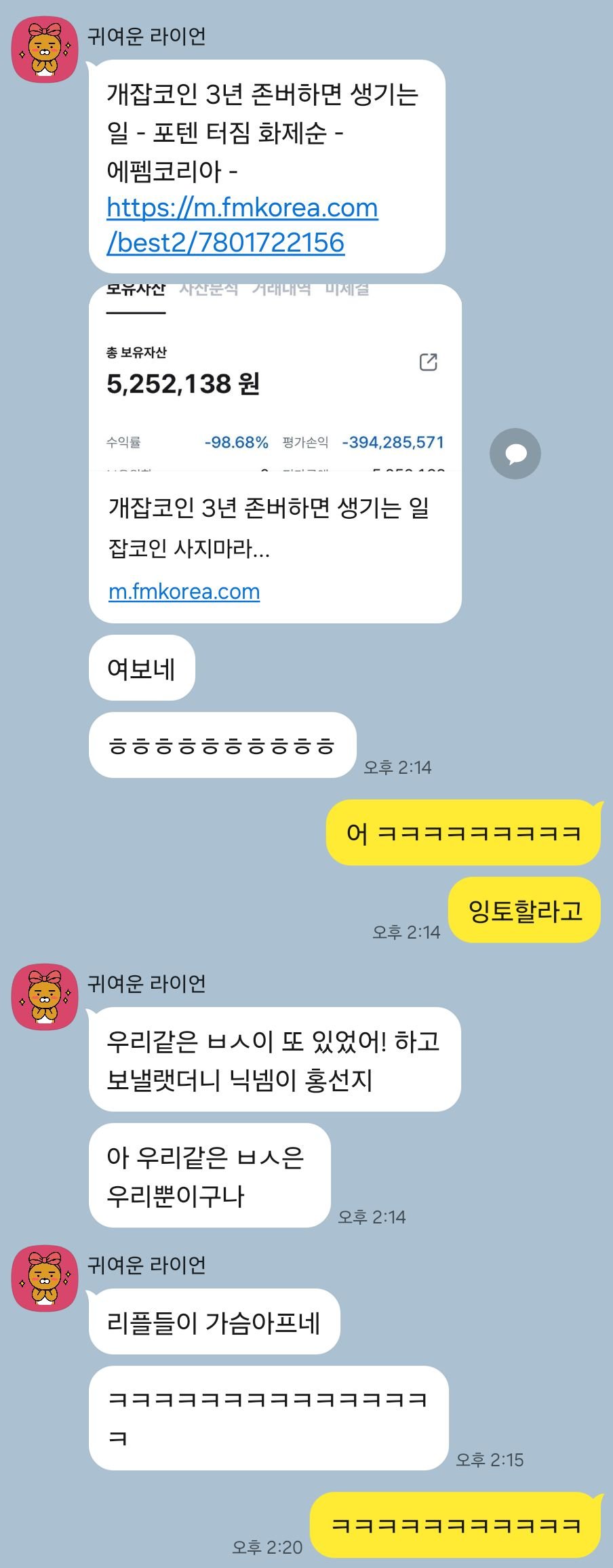Viewport: 613px width, 1568px height.
Task: Tap the second 귀여운 라이언 avatar
Action: coord(45,997)
